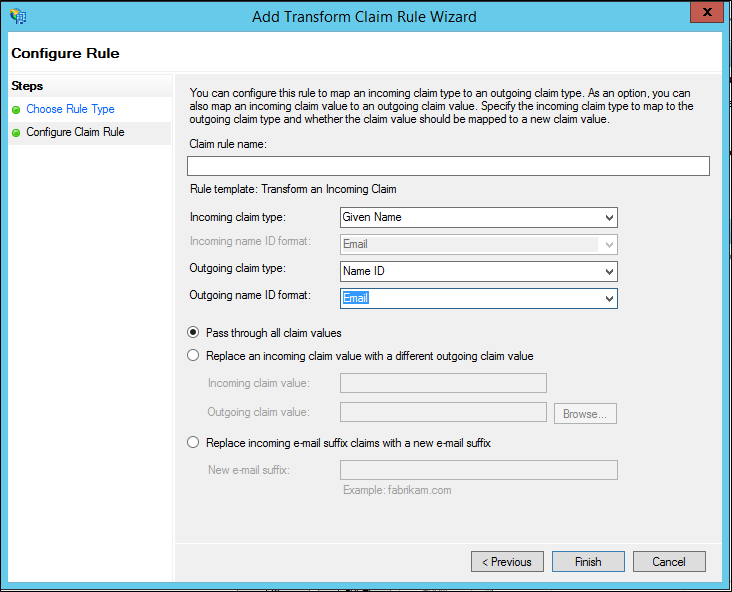Image resolution: width=732 pixels, height=592 pixels.
Task: Click the Incoming claim value field
Action: [443, 383]
